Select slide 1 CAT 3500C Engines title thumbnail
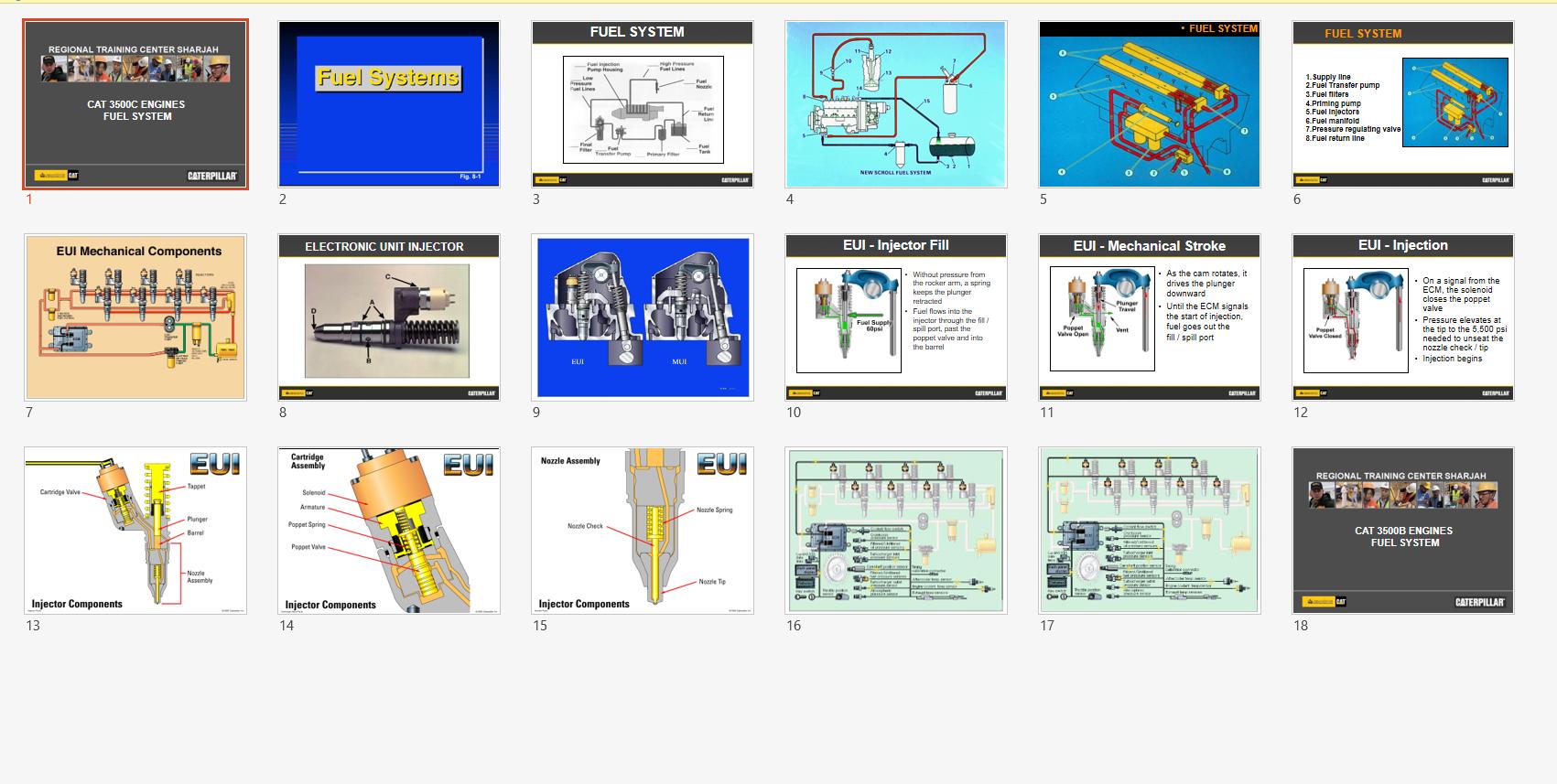Image resolution: width=1557 pixels, height=784 pixels. 135,104
